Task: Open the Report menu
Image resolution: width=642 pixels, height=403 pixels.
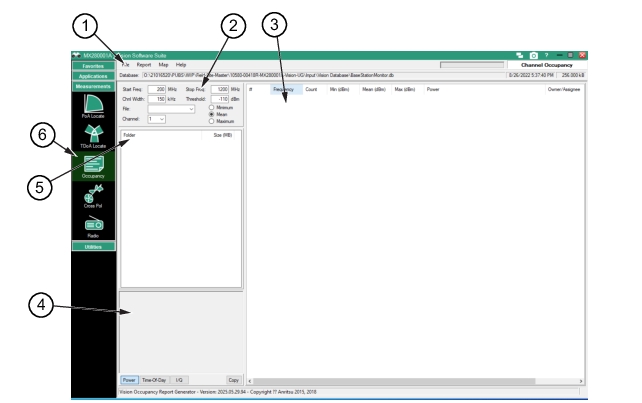Action: pyautogui.click(x=143, y=64)
